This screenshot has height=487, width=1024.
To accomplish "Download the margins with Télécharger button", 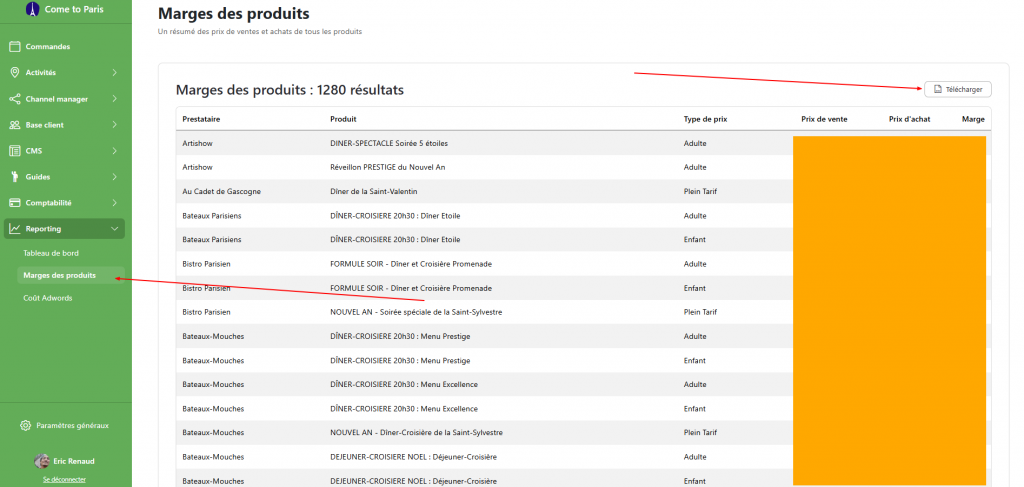I will click(957, 89).
